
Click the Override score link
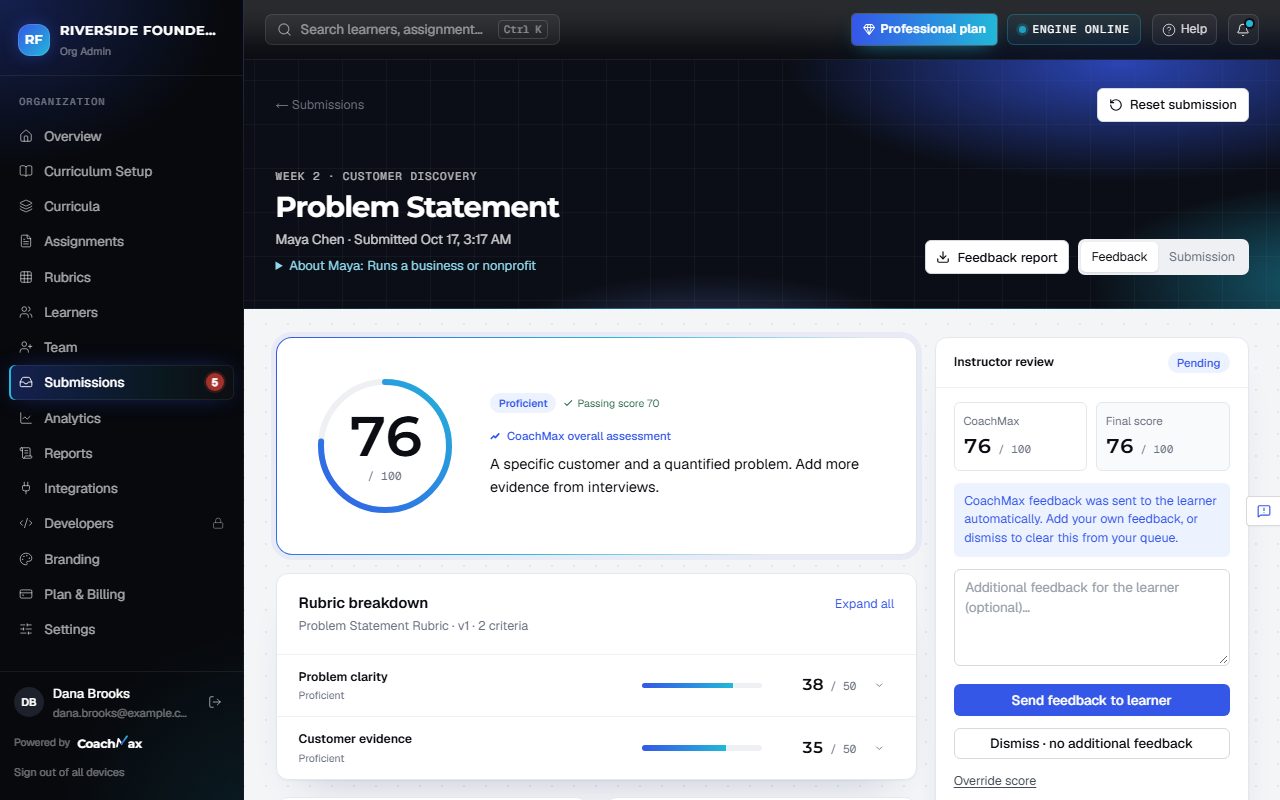pyautogui.click(x=995, y=781)
